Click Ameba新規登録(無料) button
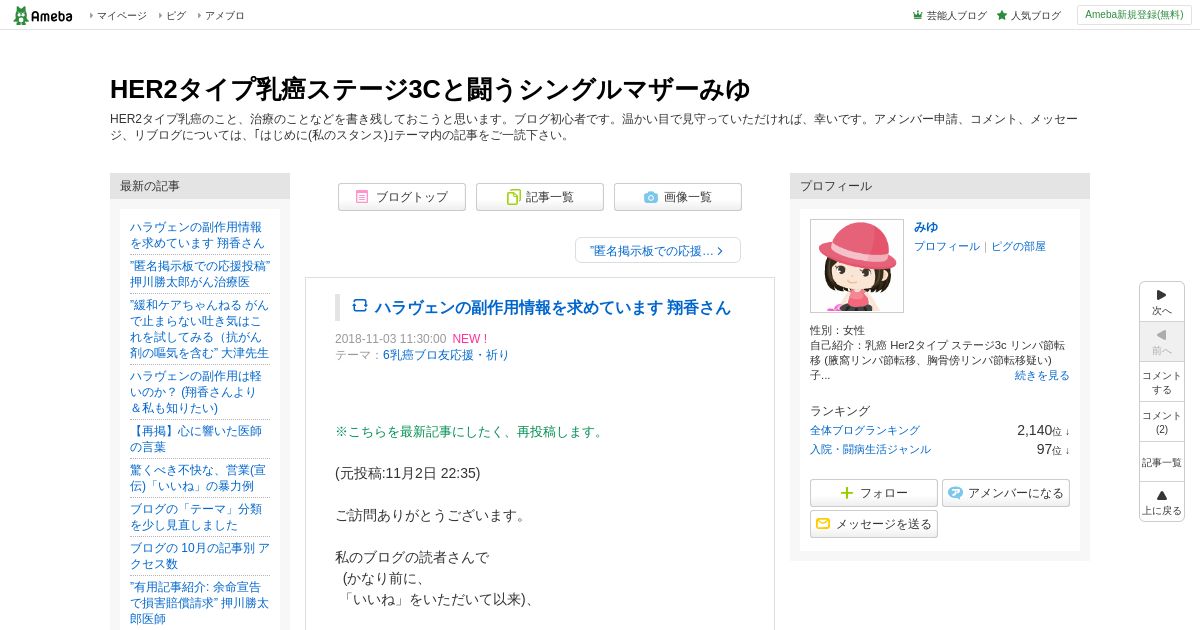Screen dimensions: 1200x630 [1134, 15]
